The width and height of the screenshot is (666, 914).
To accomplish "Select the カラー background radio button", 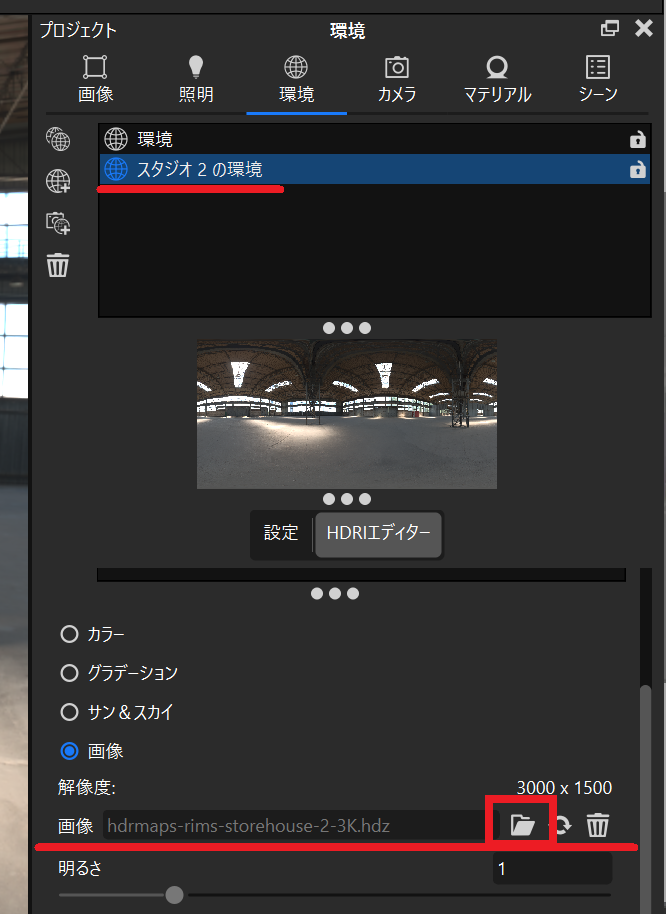I will tap(69, 634).
